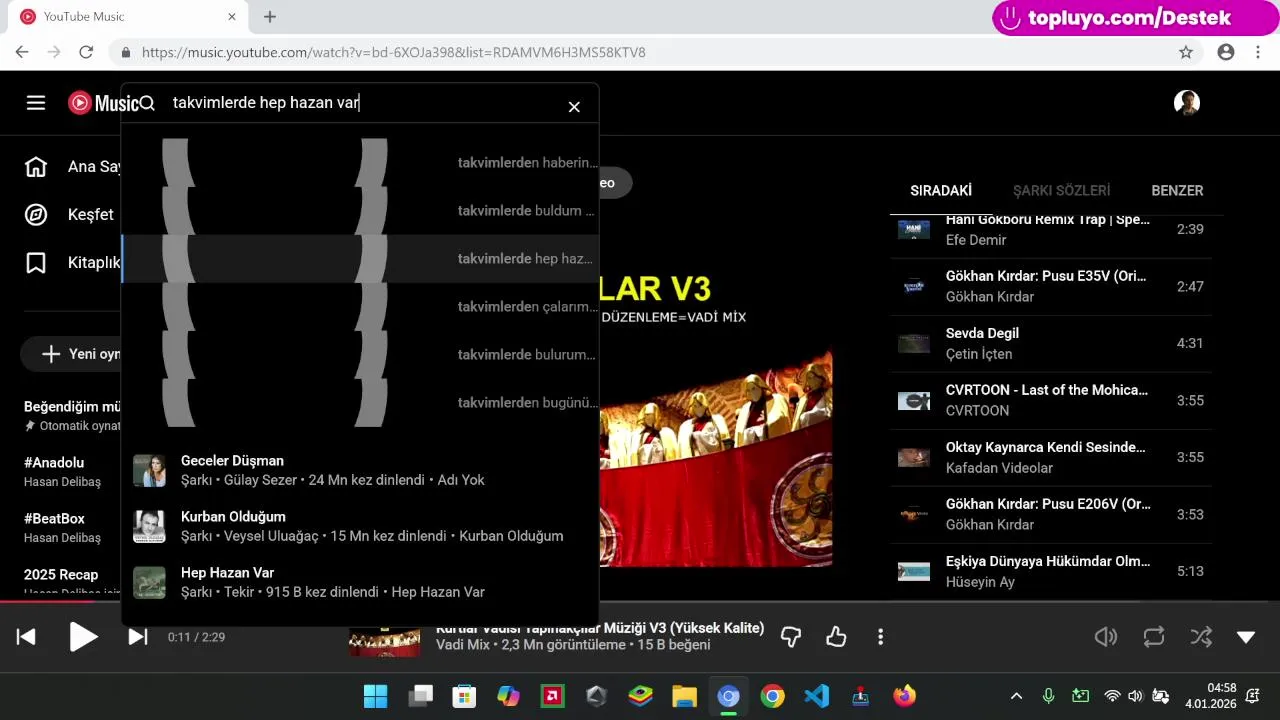
Task: Click the YouTube Music logo
Action: tap(103, 103)
